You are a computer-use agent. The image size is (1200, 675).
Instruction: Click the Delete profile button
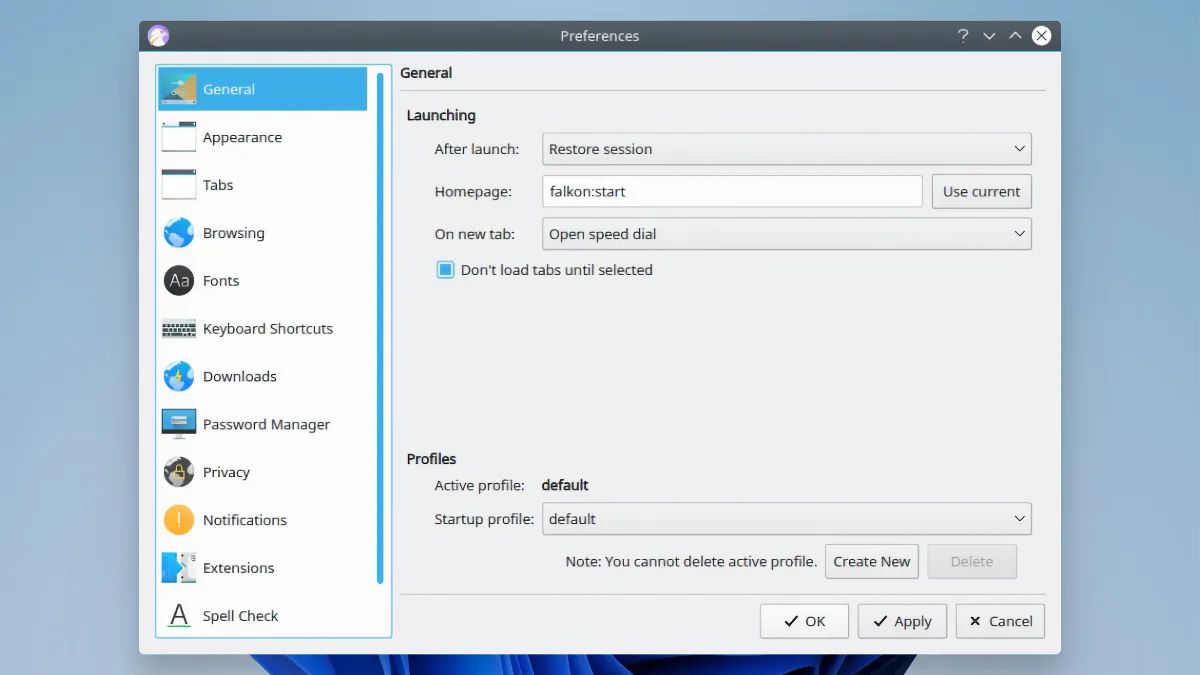972,561
